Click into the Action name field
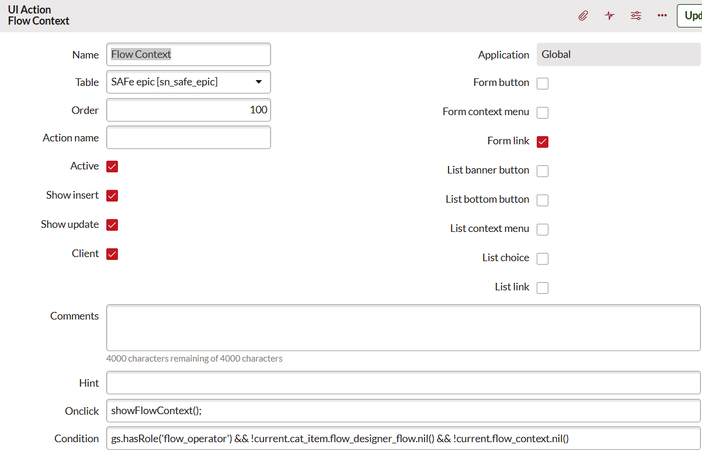 (188, 137)
